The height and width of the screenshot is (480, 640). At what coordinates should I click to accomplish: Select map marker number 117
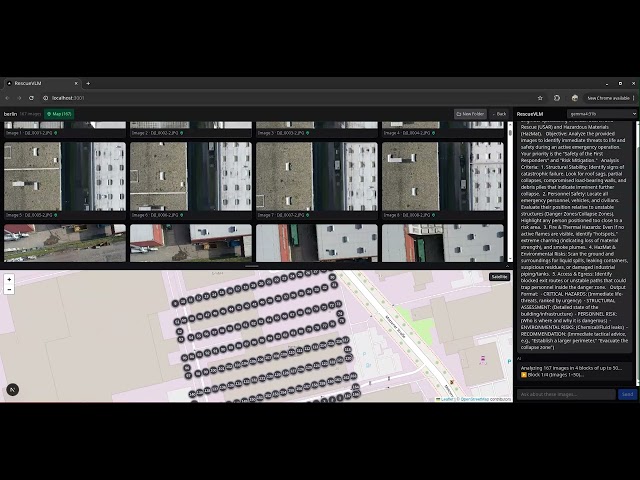click(346, 340)
